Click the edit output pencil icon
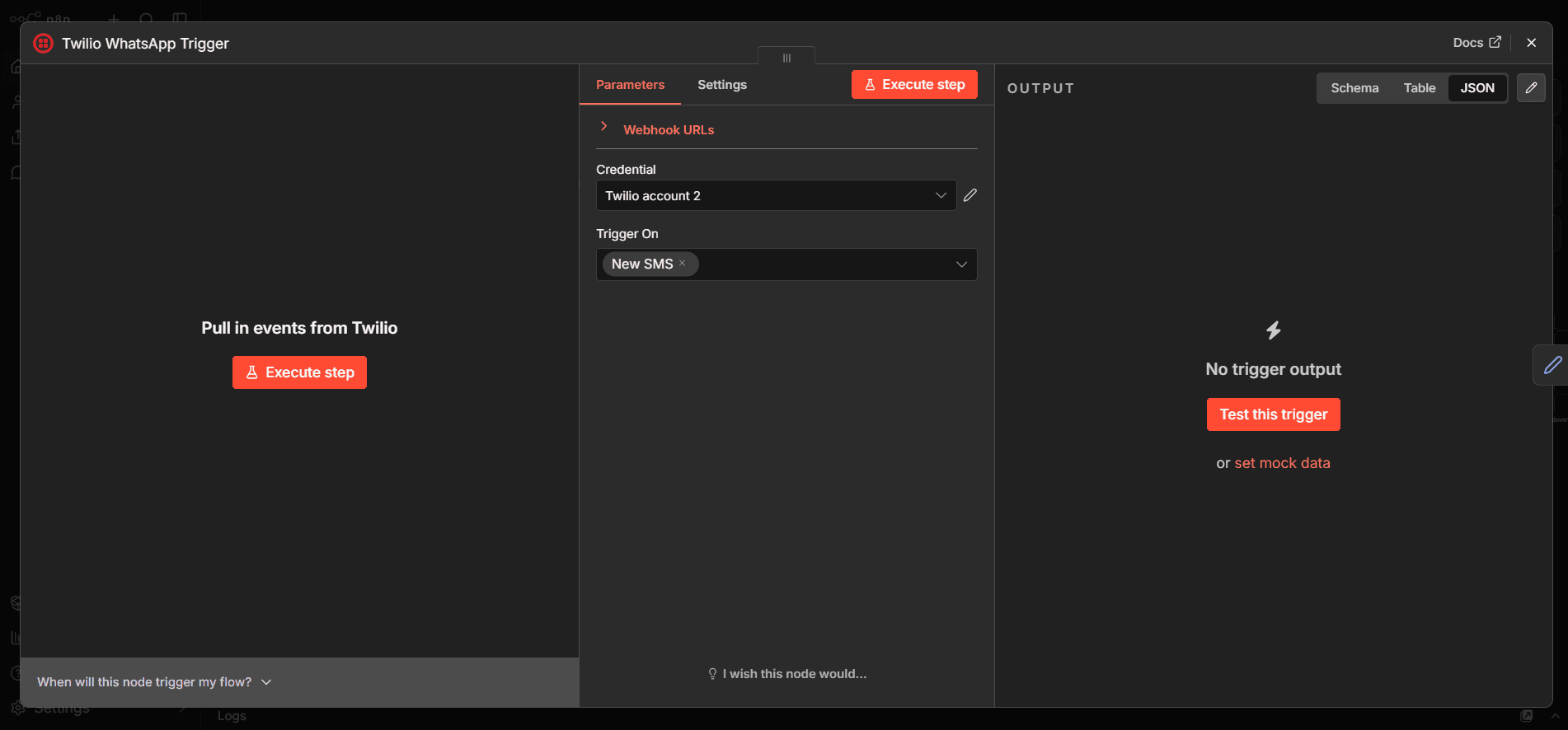Screen dimensions: 1568x730 1531,88
